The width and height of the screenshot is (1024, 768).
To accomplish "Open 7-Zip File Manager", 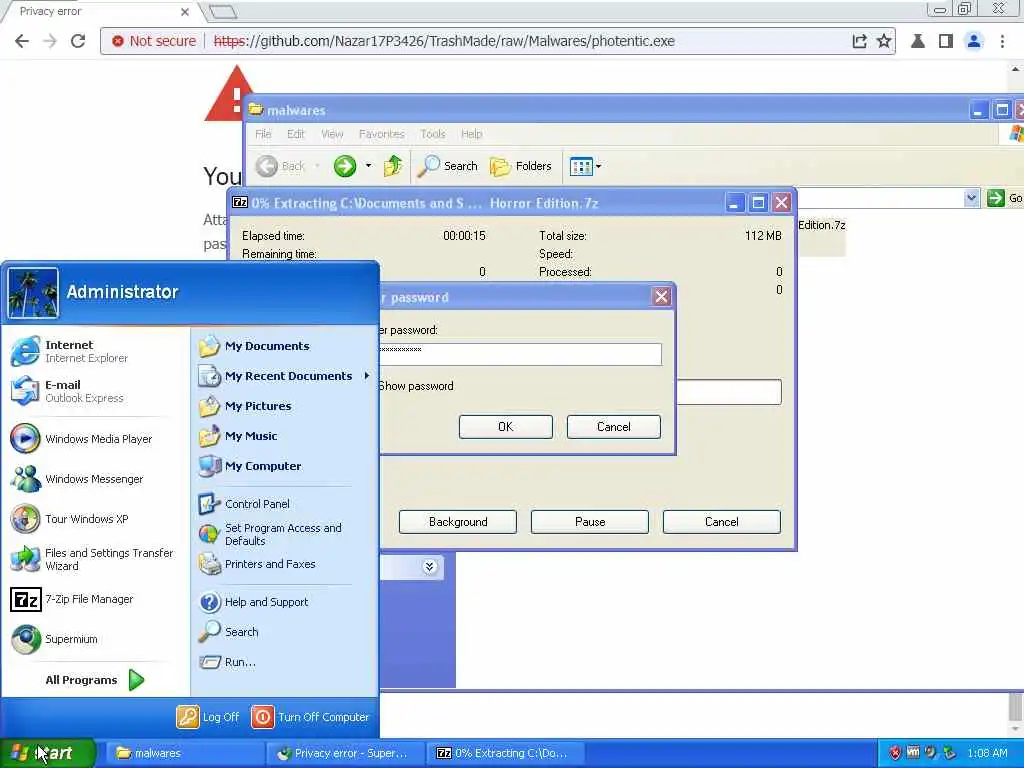I will click(x=72, y=599).
